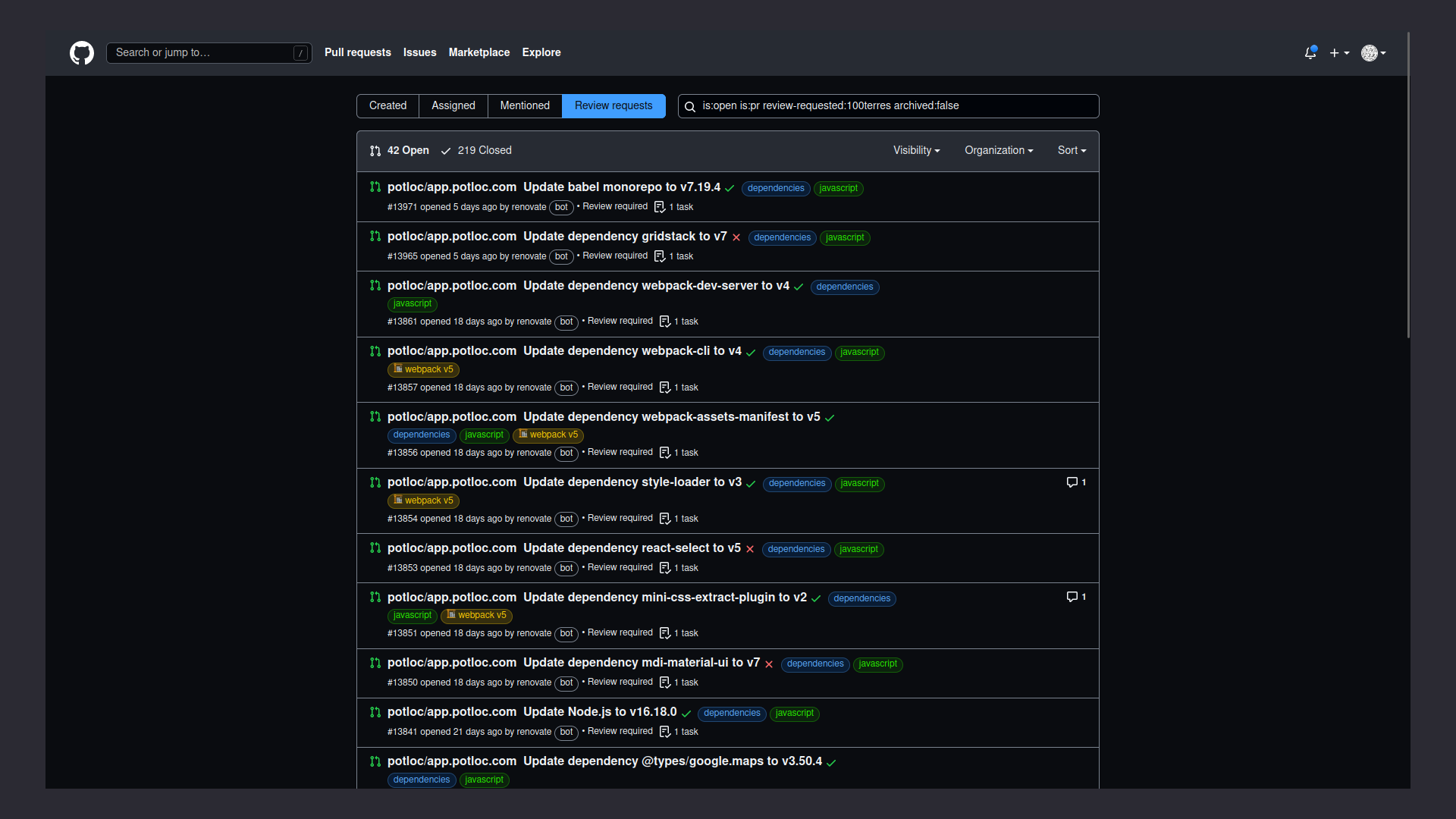The image size is (1456, 819).
Task: Switch to the Mentioned tab
Action: tap(525, 106)
